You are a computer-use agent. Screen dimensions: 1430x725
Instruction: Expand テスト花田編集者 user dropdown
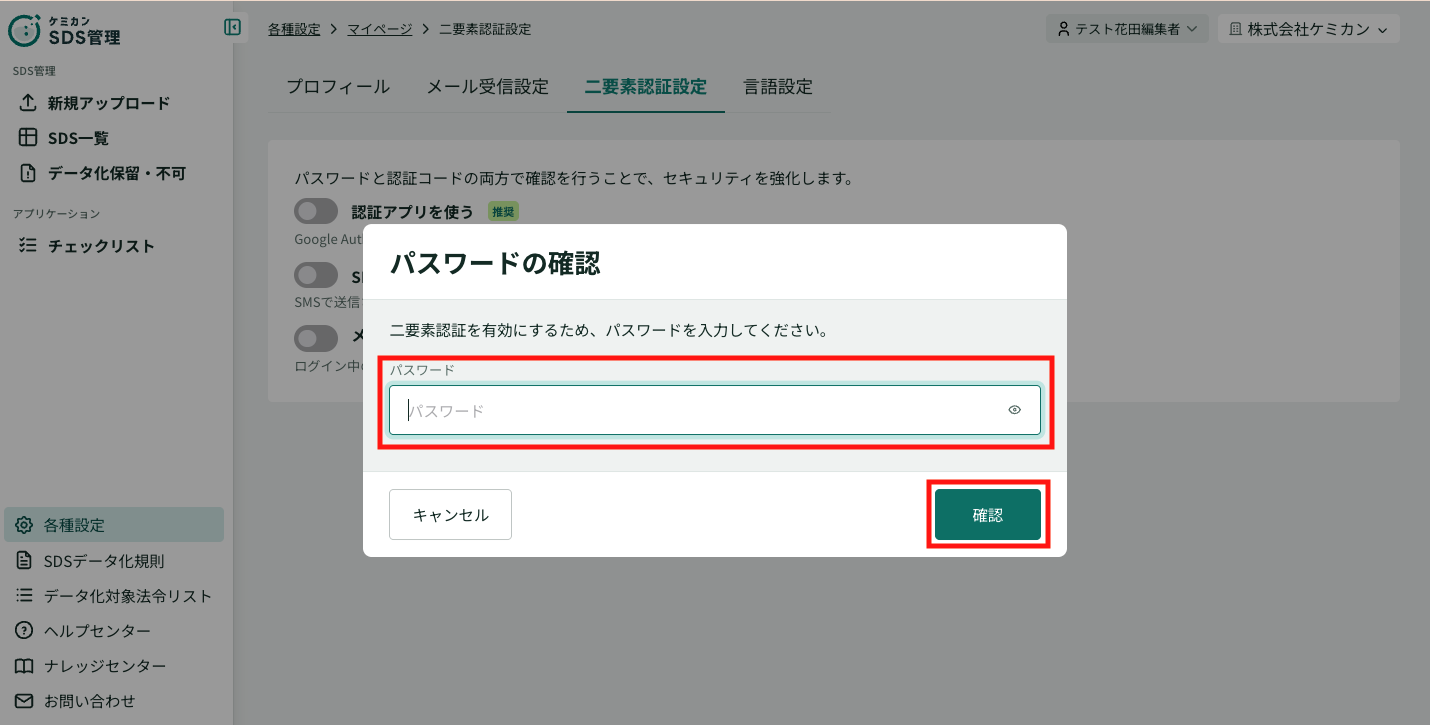(1127, 29)
